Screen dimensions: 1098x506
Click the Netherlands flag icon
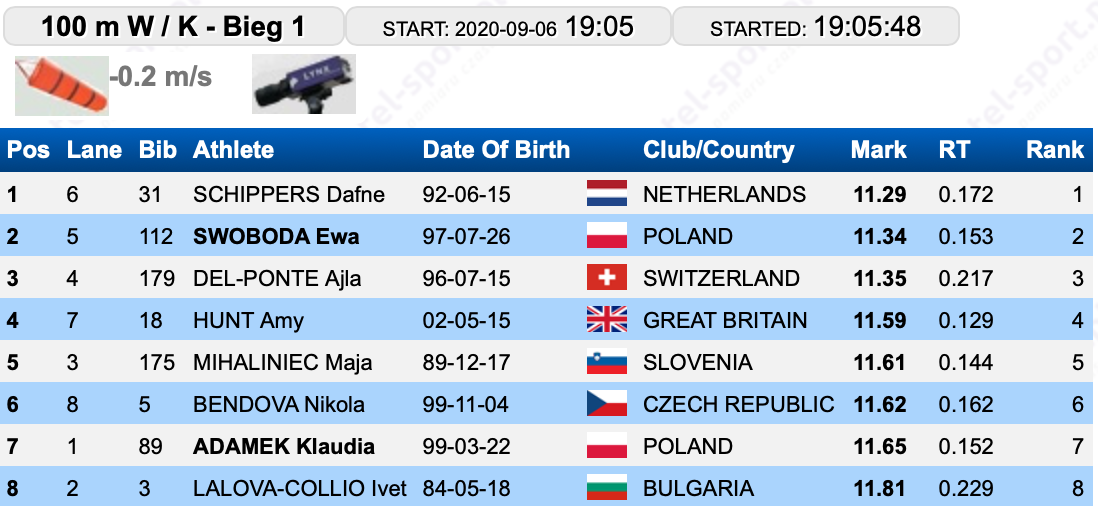click(606, 194)
